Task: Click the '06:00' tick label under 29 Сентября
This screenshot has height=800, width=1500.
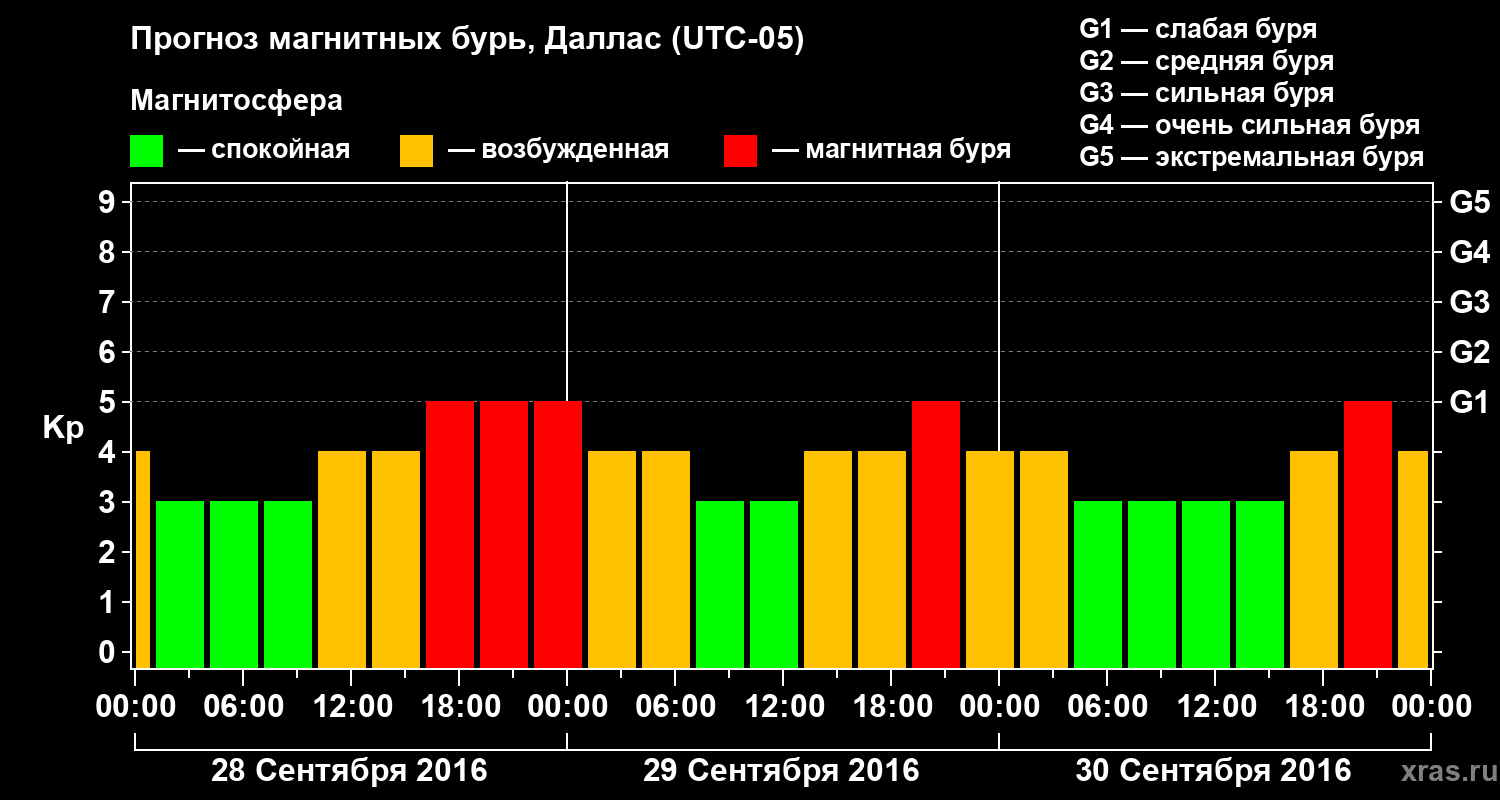Action: [x=675, y=707]
